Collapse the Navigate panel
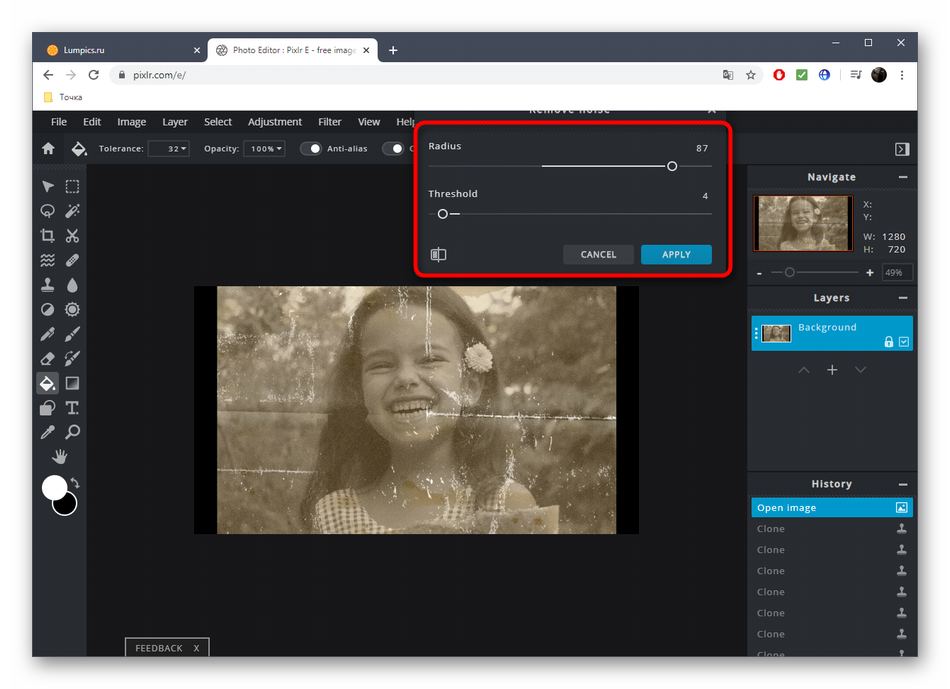The height and width of the screenshot is (689, 950). coord(903,177)
